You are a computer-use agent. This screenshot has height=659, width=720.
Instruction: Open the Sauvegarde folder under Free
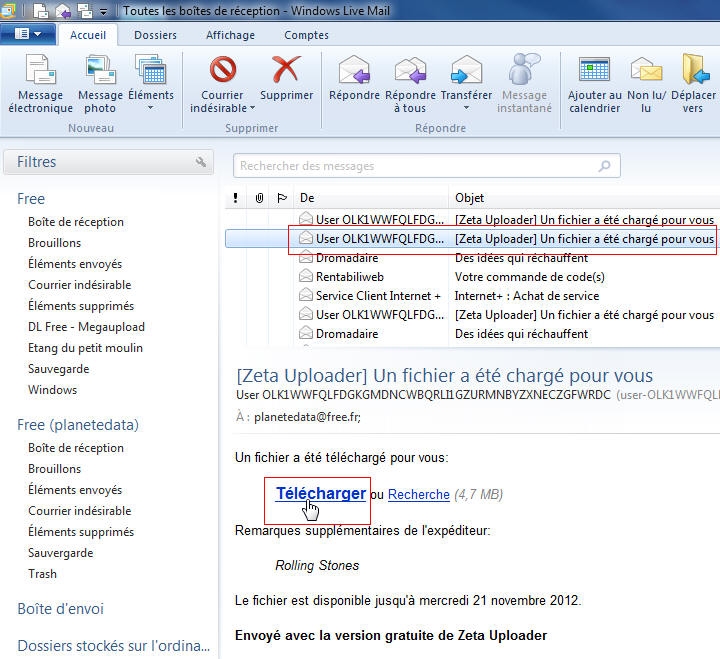point(58,369)
